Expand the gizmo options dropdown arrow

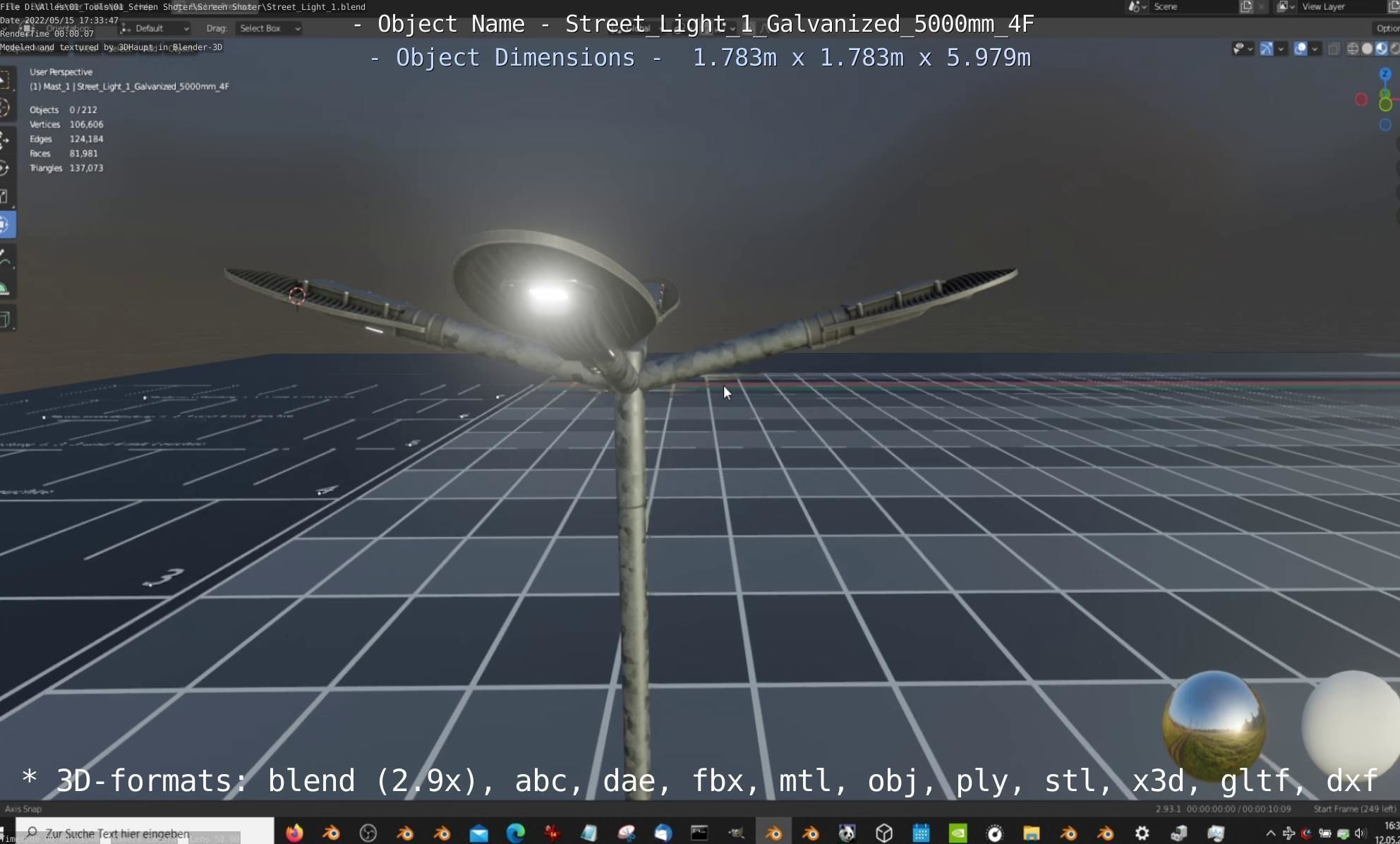[x=1280, y=49]
